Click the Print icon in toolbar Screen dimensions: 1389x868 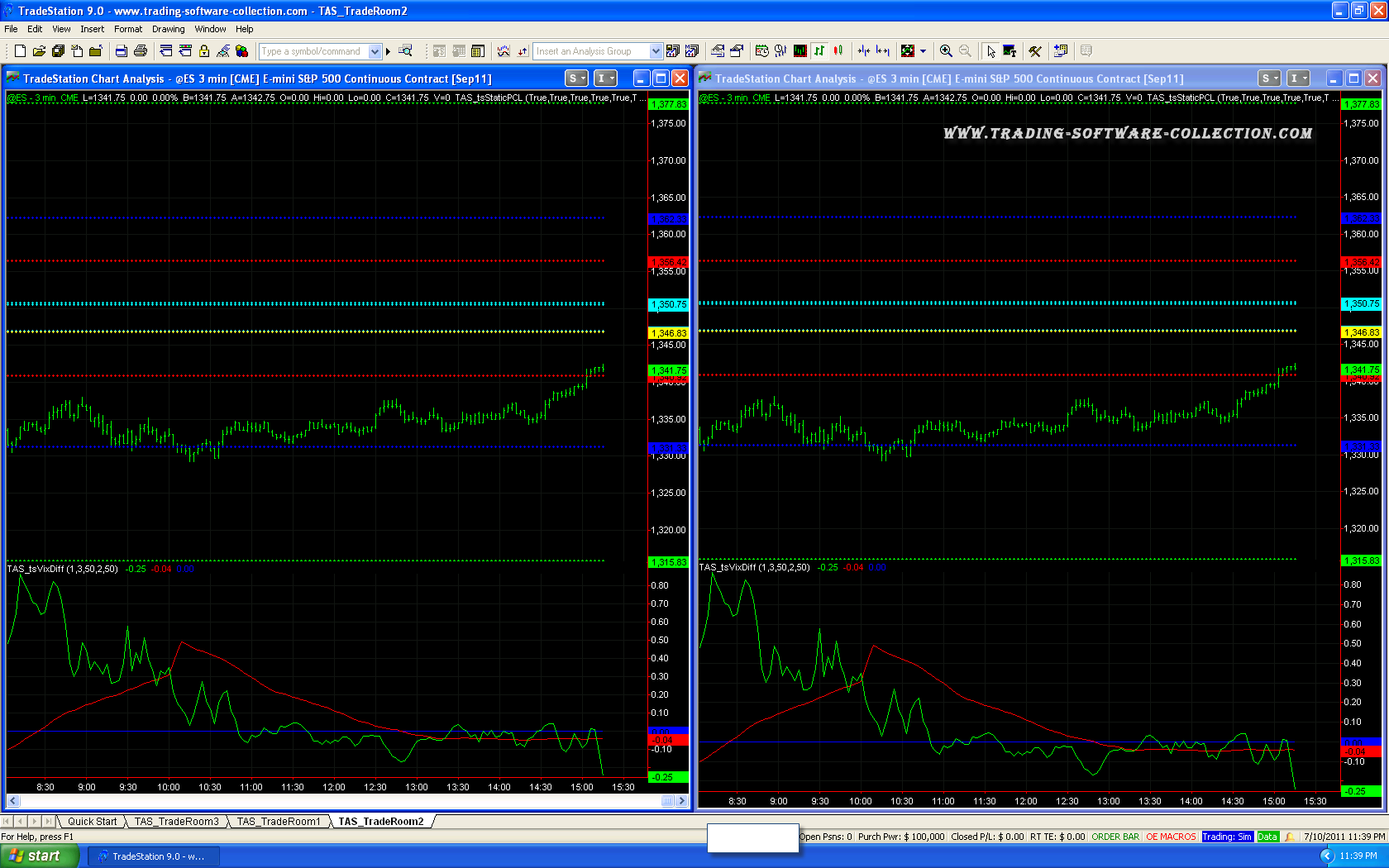141,51
